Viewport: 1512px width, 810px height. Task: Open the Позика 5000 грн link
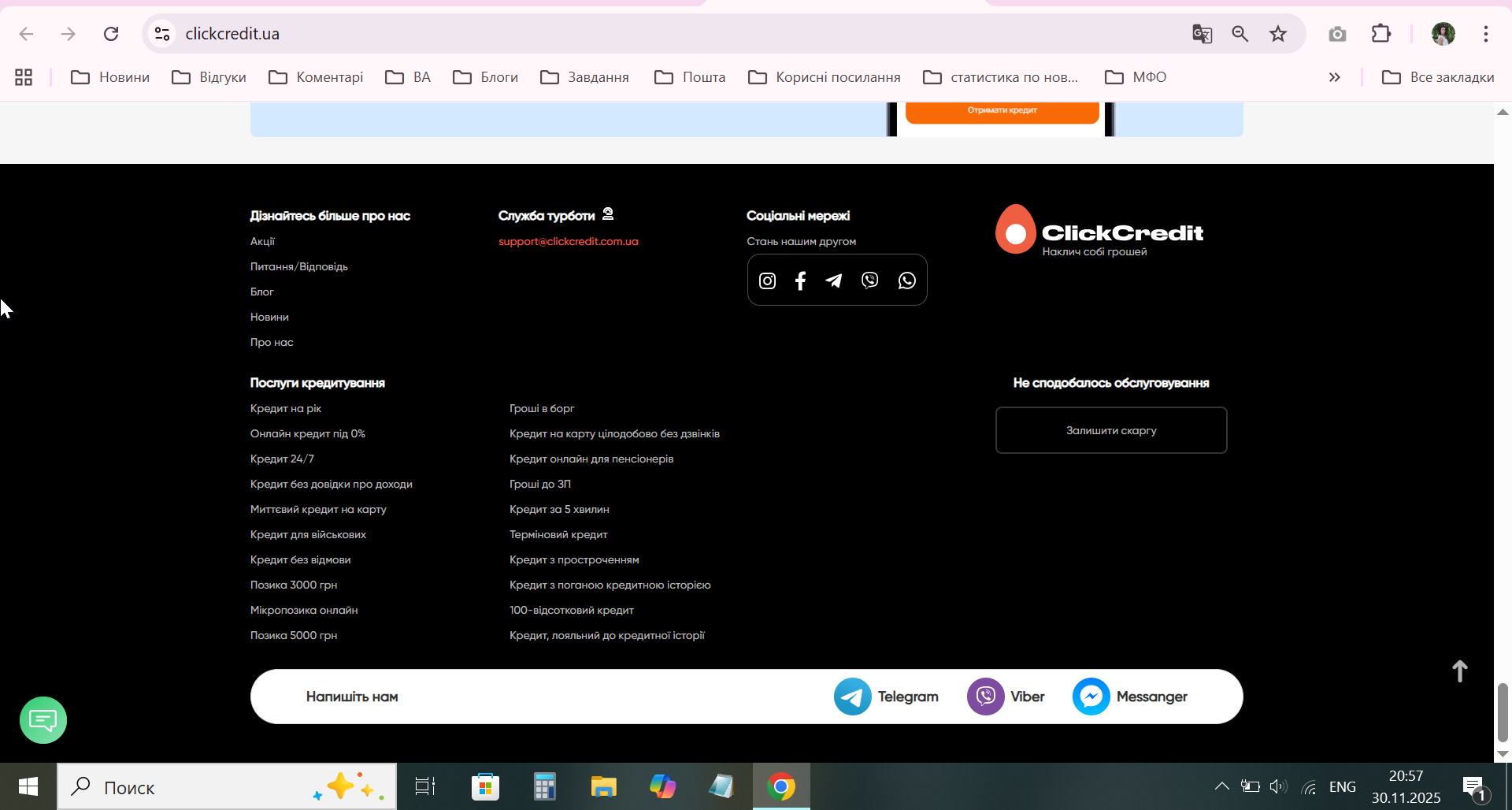coord(294,635)
